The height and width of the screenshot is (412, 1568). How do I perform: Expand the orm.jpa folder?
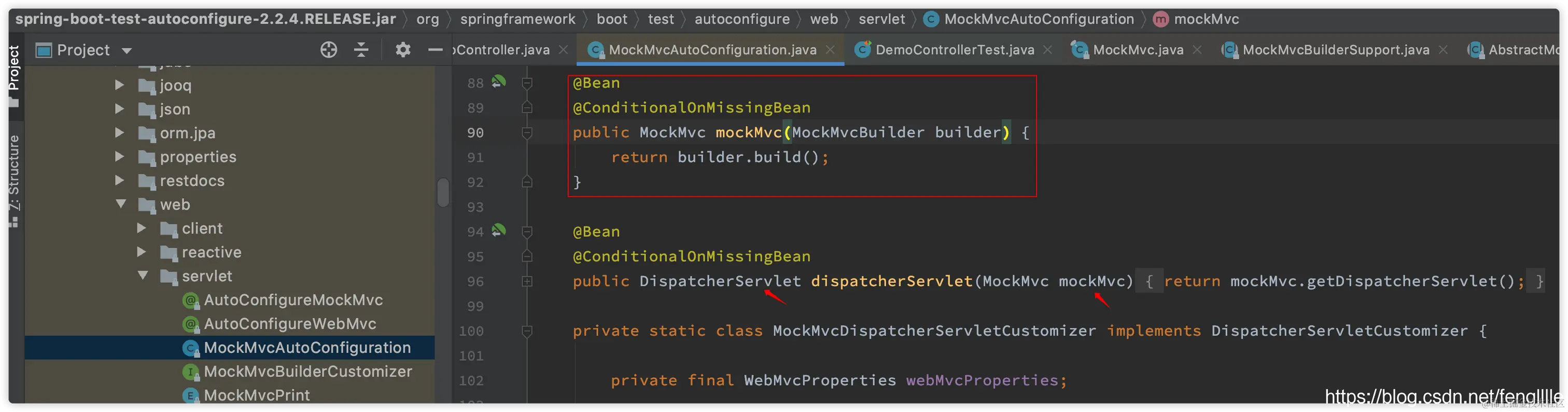coord(119,132)
